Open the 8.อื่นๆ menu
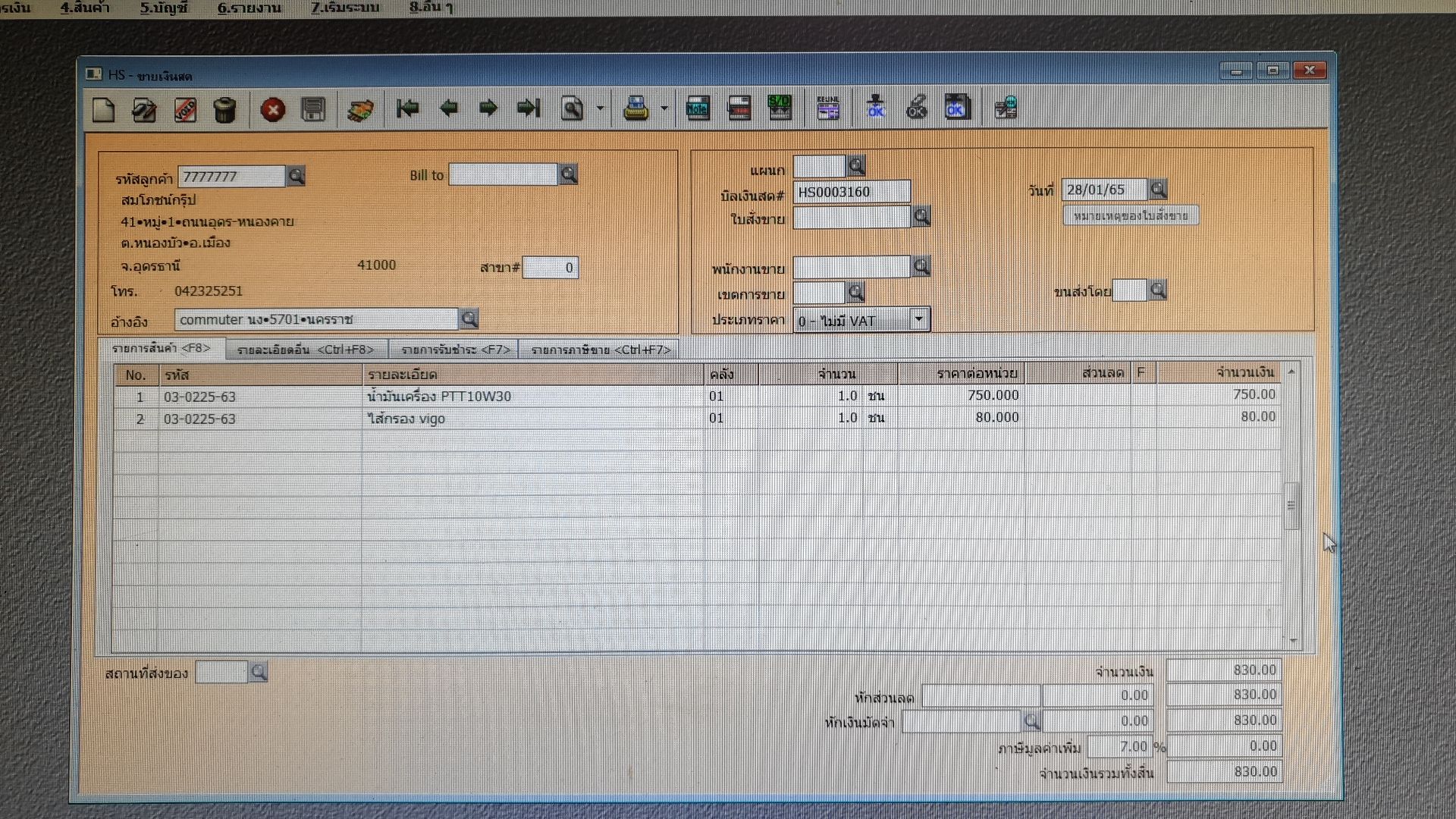Viewport: 1456px width, 819px height. pyautogui.click(x=431, y=8)
